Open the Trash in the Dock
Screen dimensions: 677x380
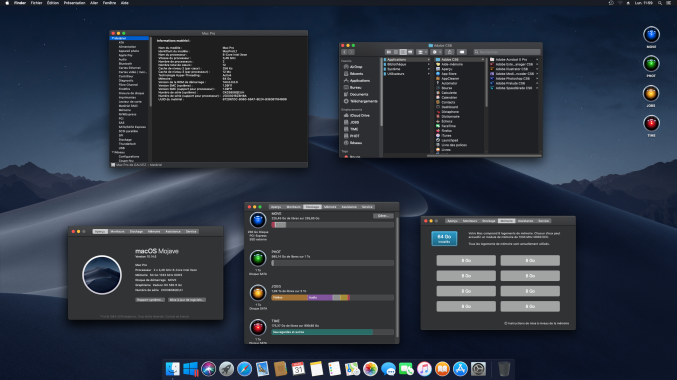pos(504,369)
